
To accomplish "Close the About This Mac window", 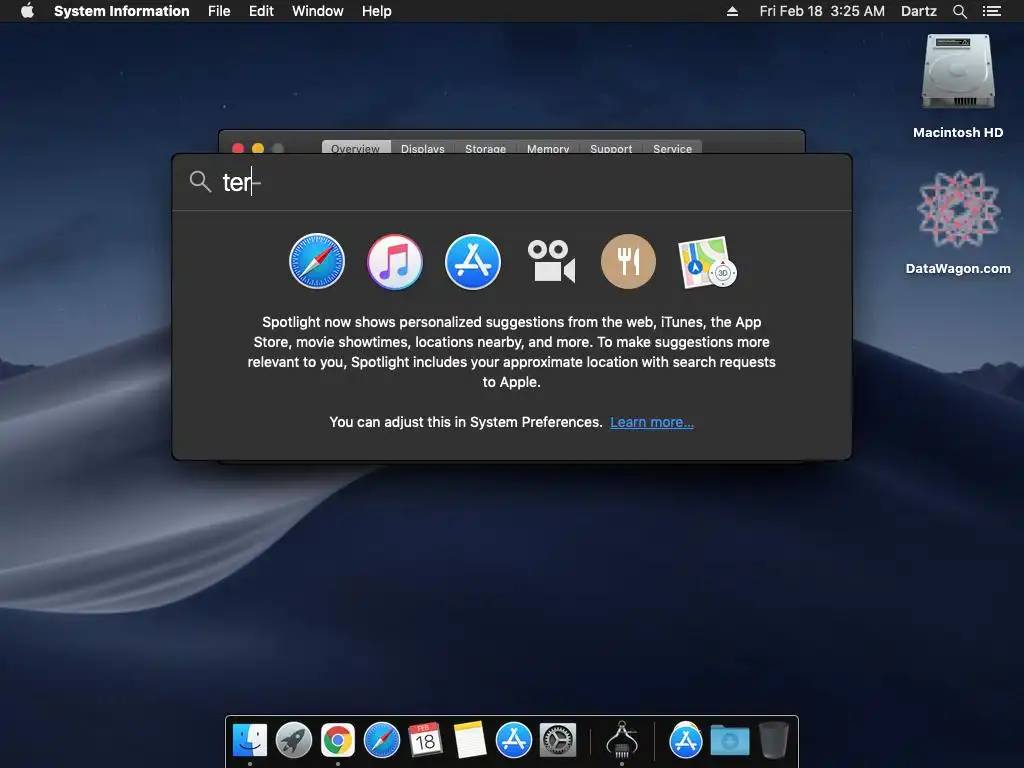I will pos(238,148).
